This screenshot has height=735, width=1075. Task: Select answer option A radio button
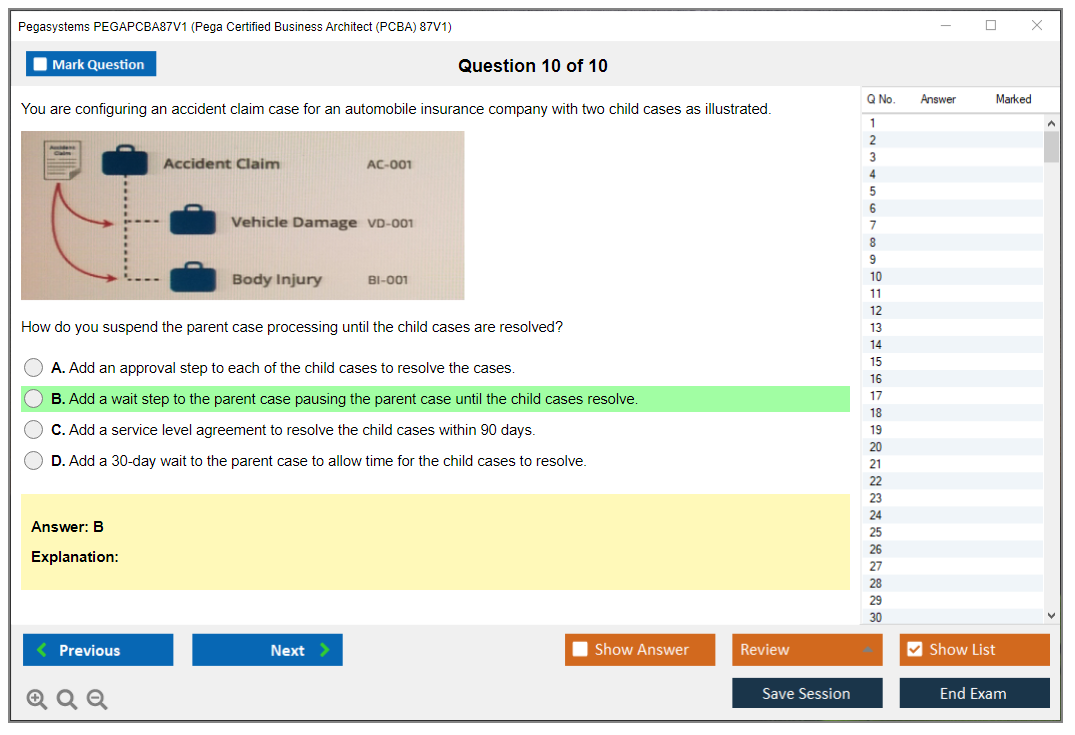click(x=34, y=368)
